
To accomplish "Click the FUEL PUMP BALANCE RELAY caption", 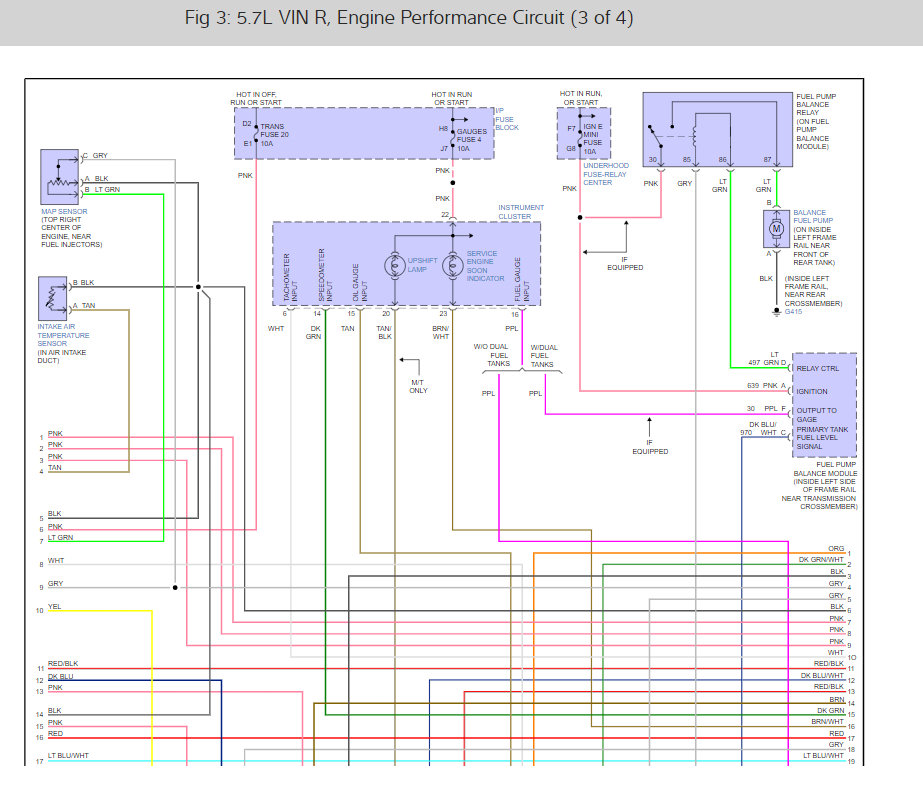I will coord(816,121).
